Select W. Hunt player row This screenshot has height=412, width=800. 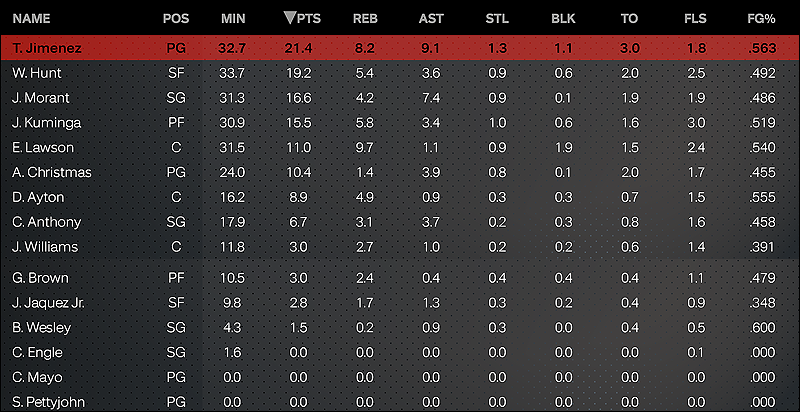pos(400,73)
